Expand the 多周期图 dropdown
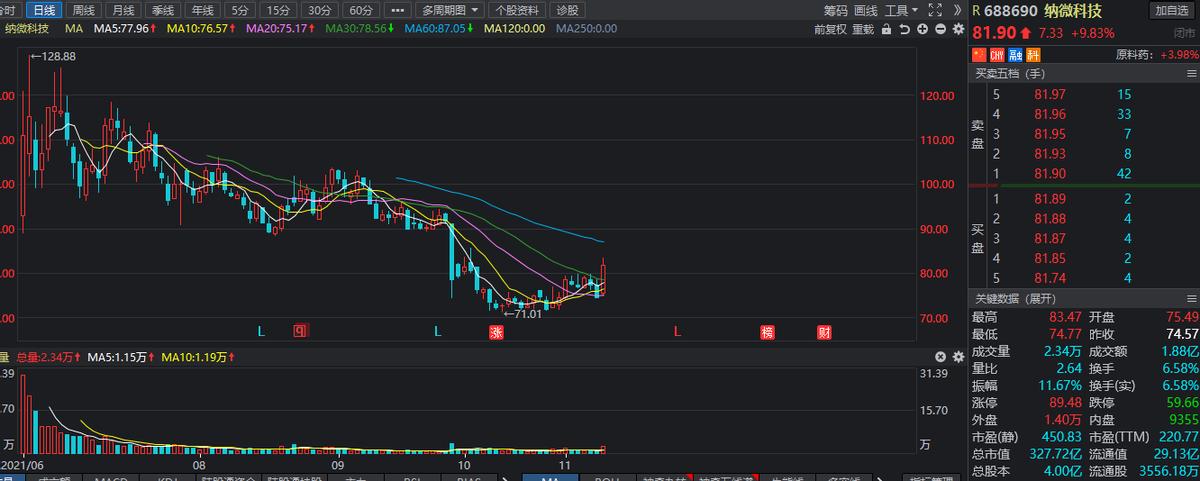The width and height of the screenshot is (1200, 481). click(x=449, y=10)
